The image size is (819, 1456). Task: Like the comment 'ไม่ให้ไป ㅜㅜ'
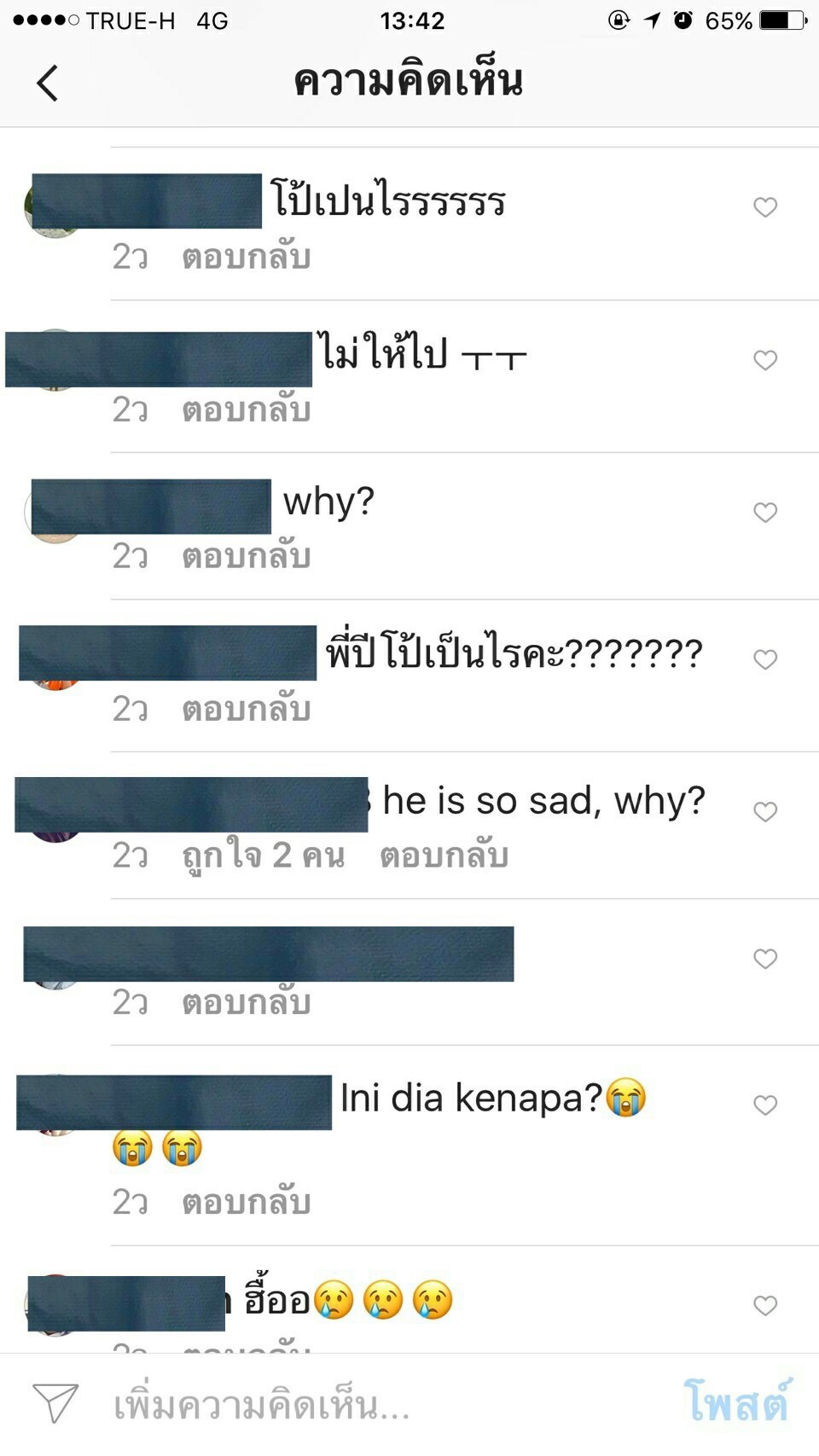pyautogui.click(x=765, y=360)
